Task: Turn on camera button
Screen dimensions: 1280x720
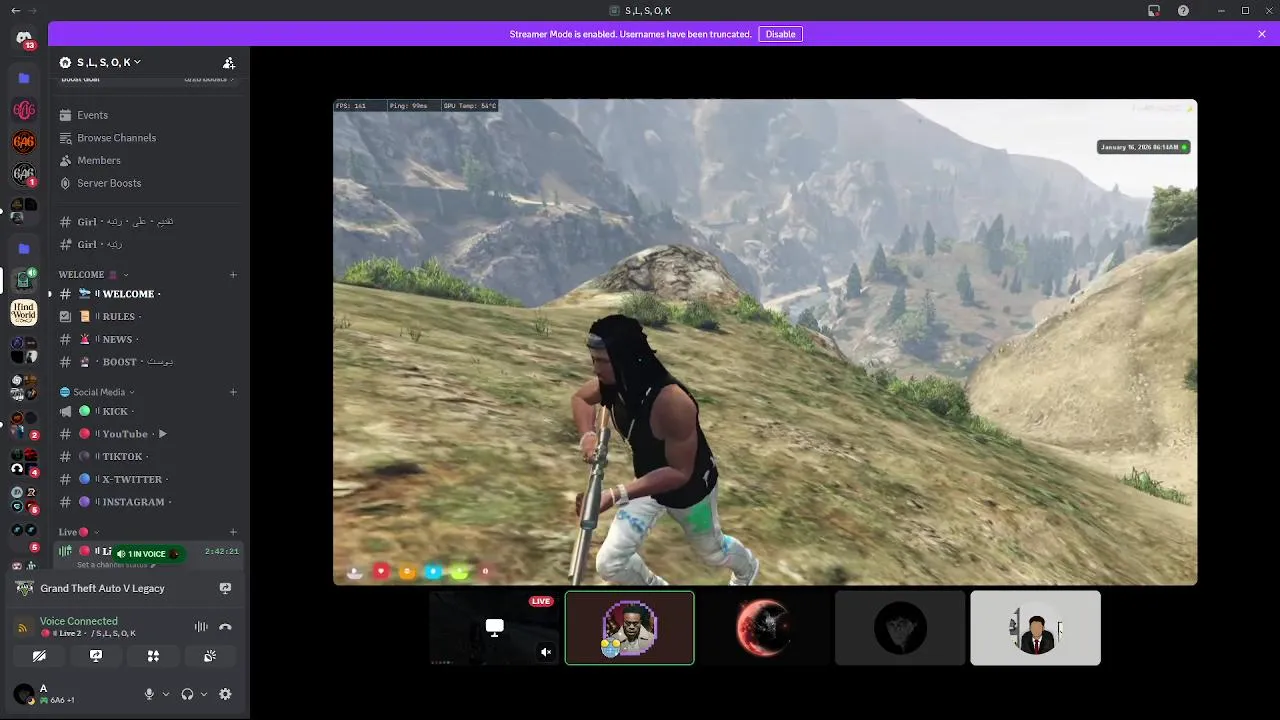Action: (x=39, y=656)
